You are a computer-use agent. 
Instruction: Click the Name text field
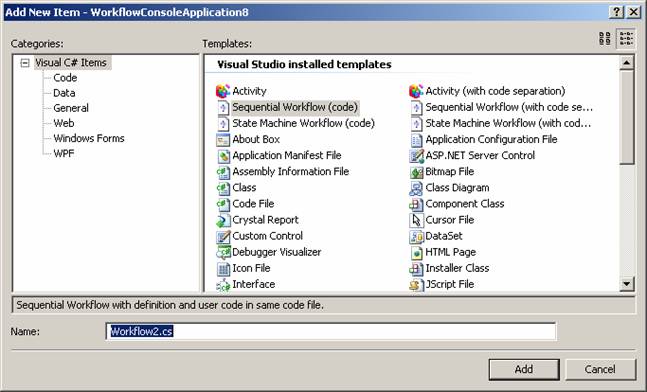point(331,332)
